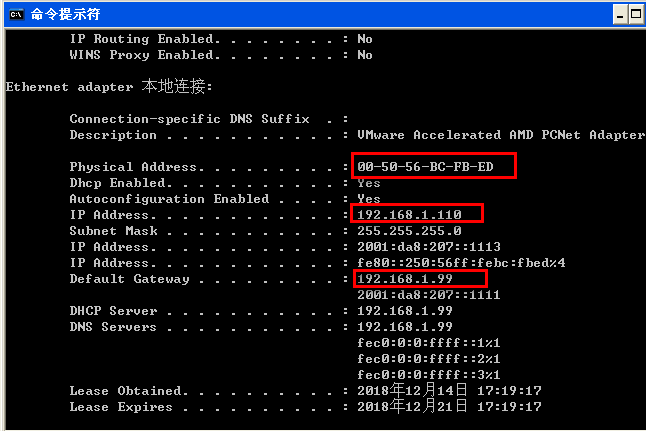646x431 pixels.
Task: Click the VMware Accelerated AMD PCNet description
Action: (x=501, y=135)
